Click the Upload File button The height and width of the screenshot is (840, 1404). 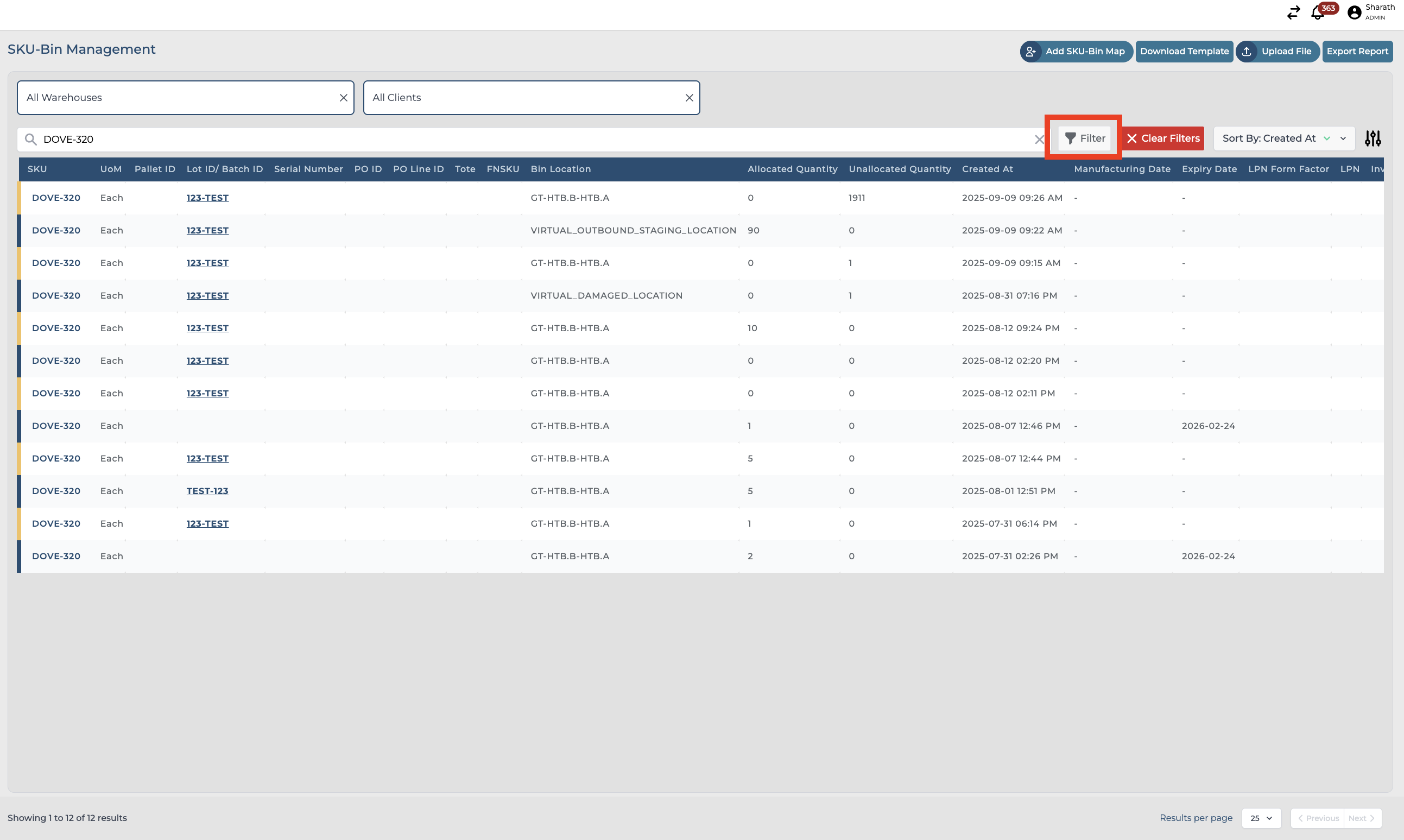(1277, 52)
